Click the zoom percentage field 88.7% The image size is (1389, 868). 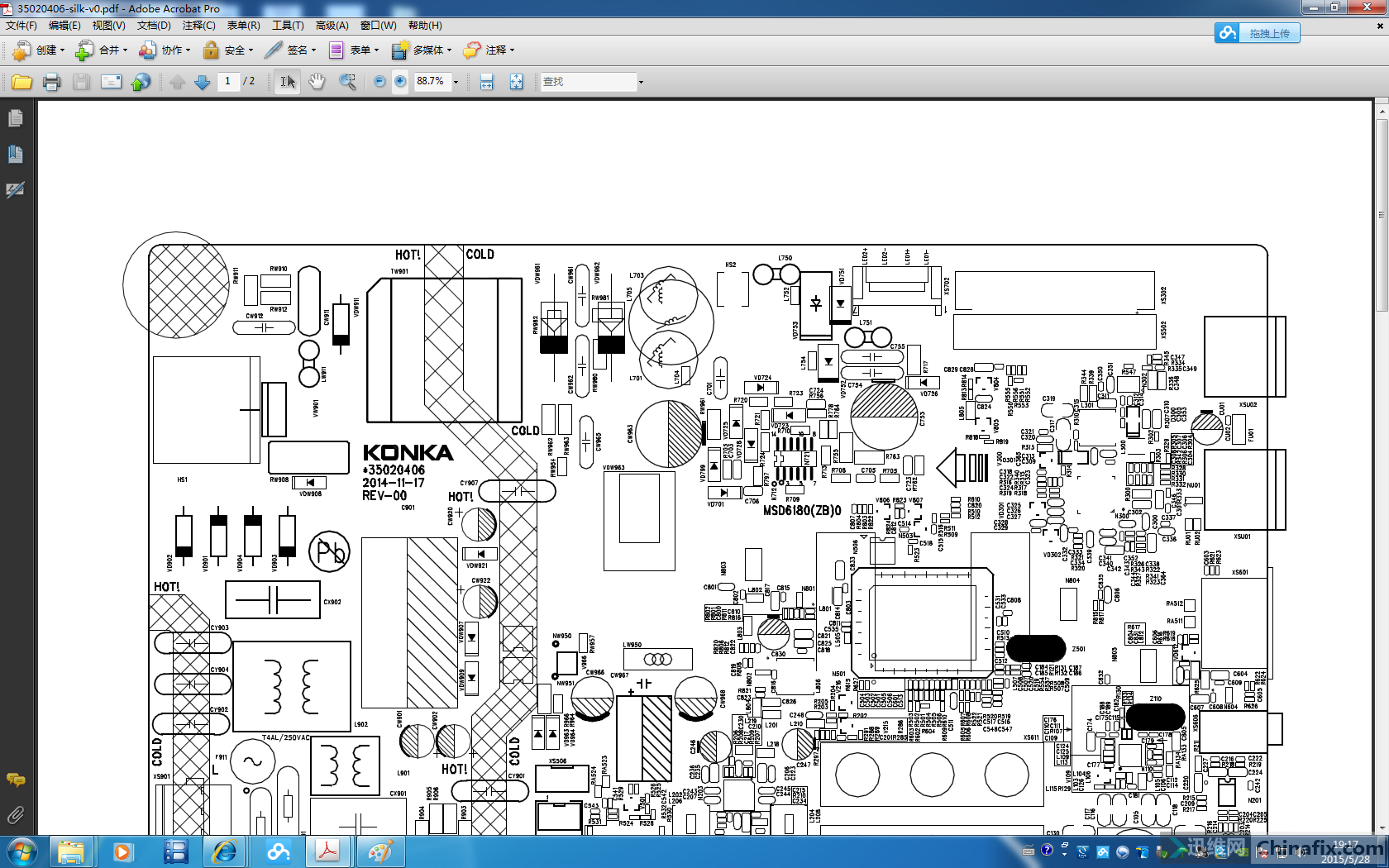[x=432, y=81]
